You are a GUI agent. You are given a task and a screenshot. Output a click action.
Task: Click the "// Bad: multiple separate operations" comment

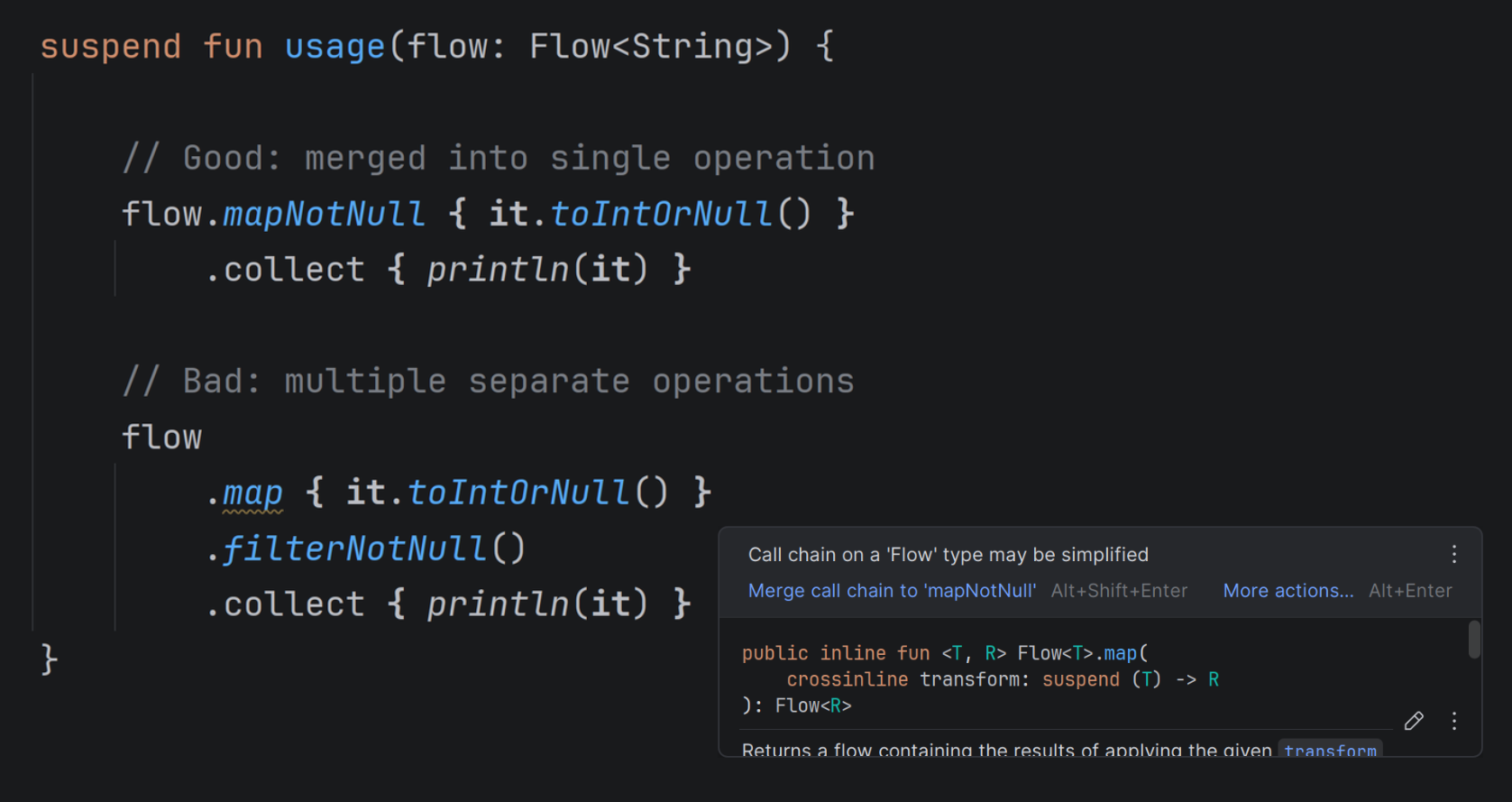click(x=488, y=381)
